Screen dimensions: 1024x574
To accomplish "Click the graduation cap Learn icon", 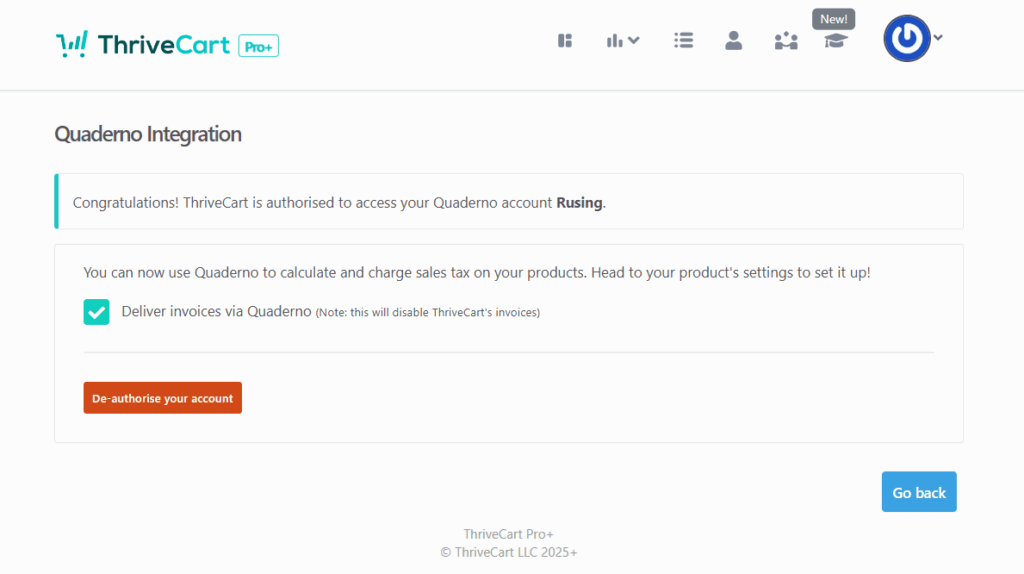I will (x=835, y=42).
